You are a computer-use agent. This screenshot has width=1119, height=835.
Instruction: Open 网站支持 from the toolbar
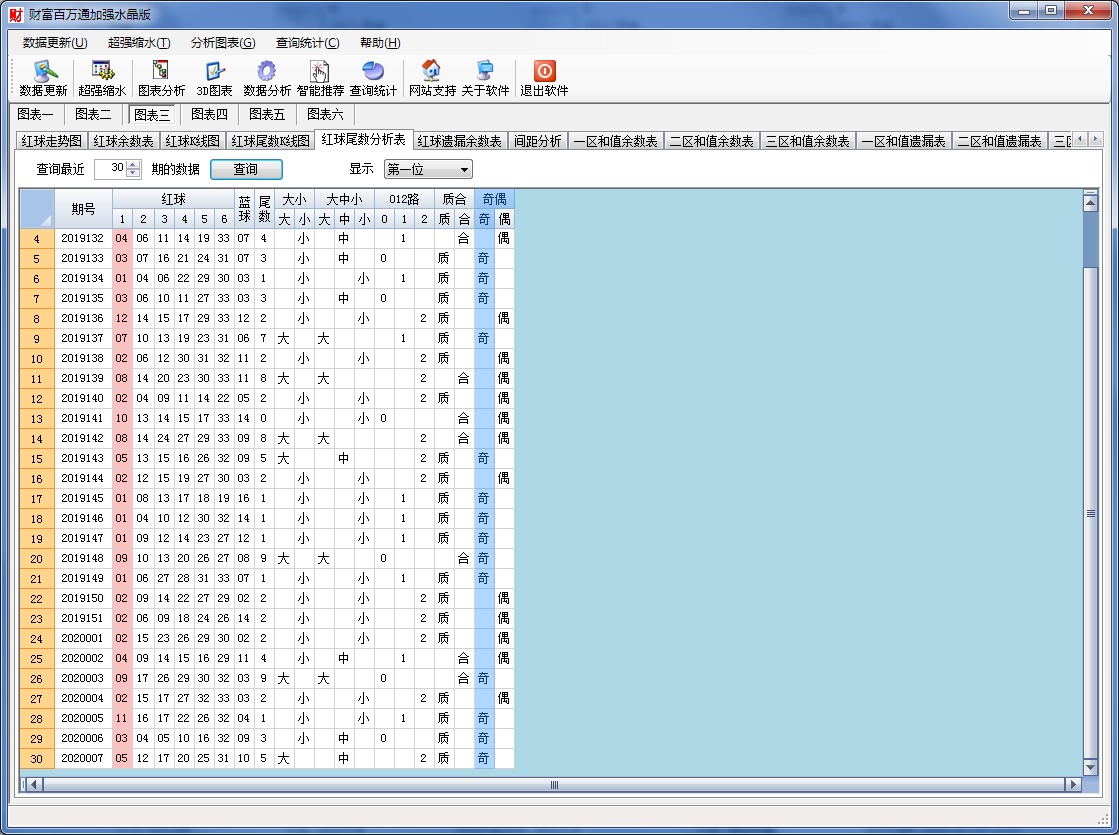coord(432,78)
